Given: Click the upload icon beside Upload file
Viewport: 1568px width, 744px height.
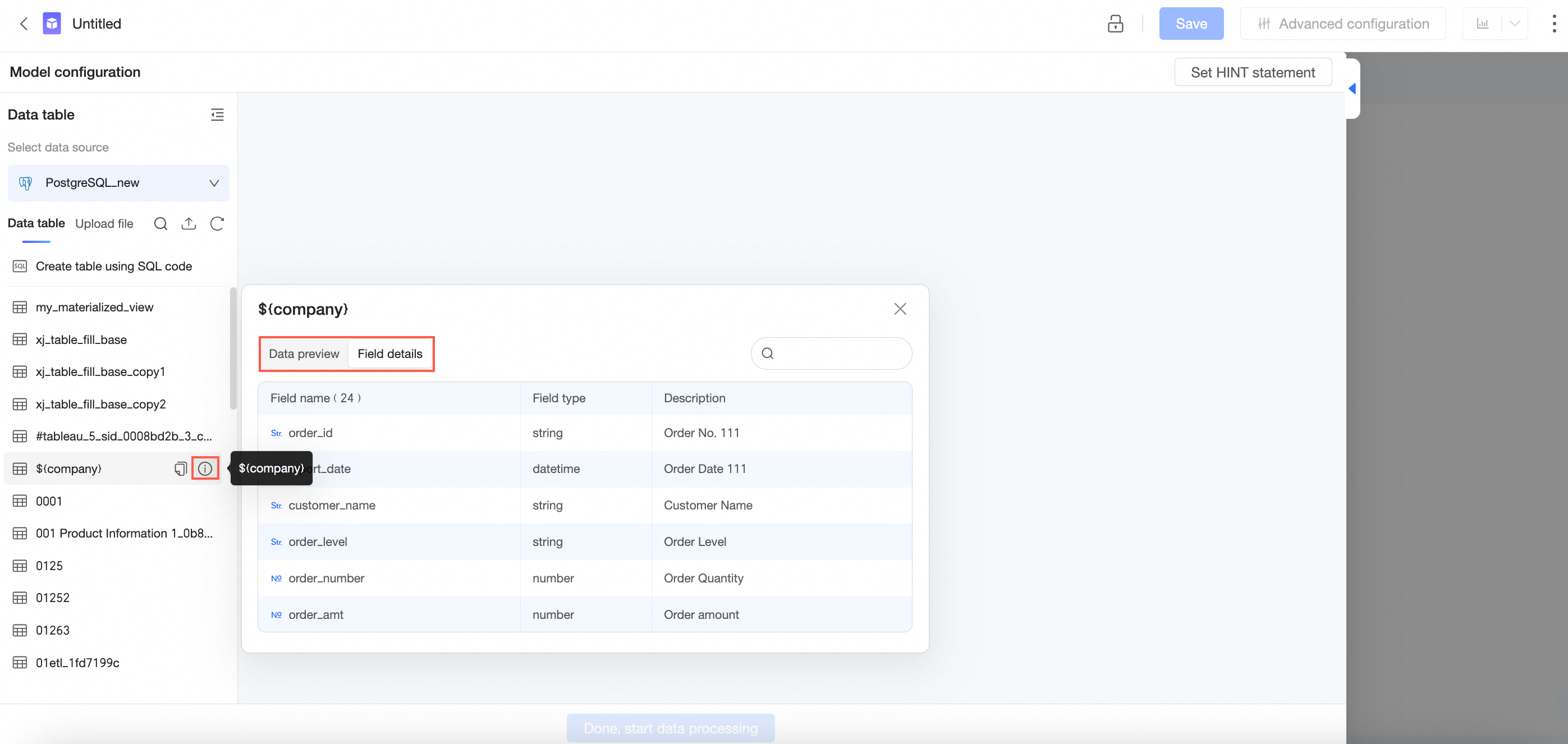Looking at the screenshot, I should pyautogui.click(x=189, y=224).
